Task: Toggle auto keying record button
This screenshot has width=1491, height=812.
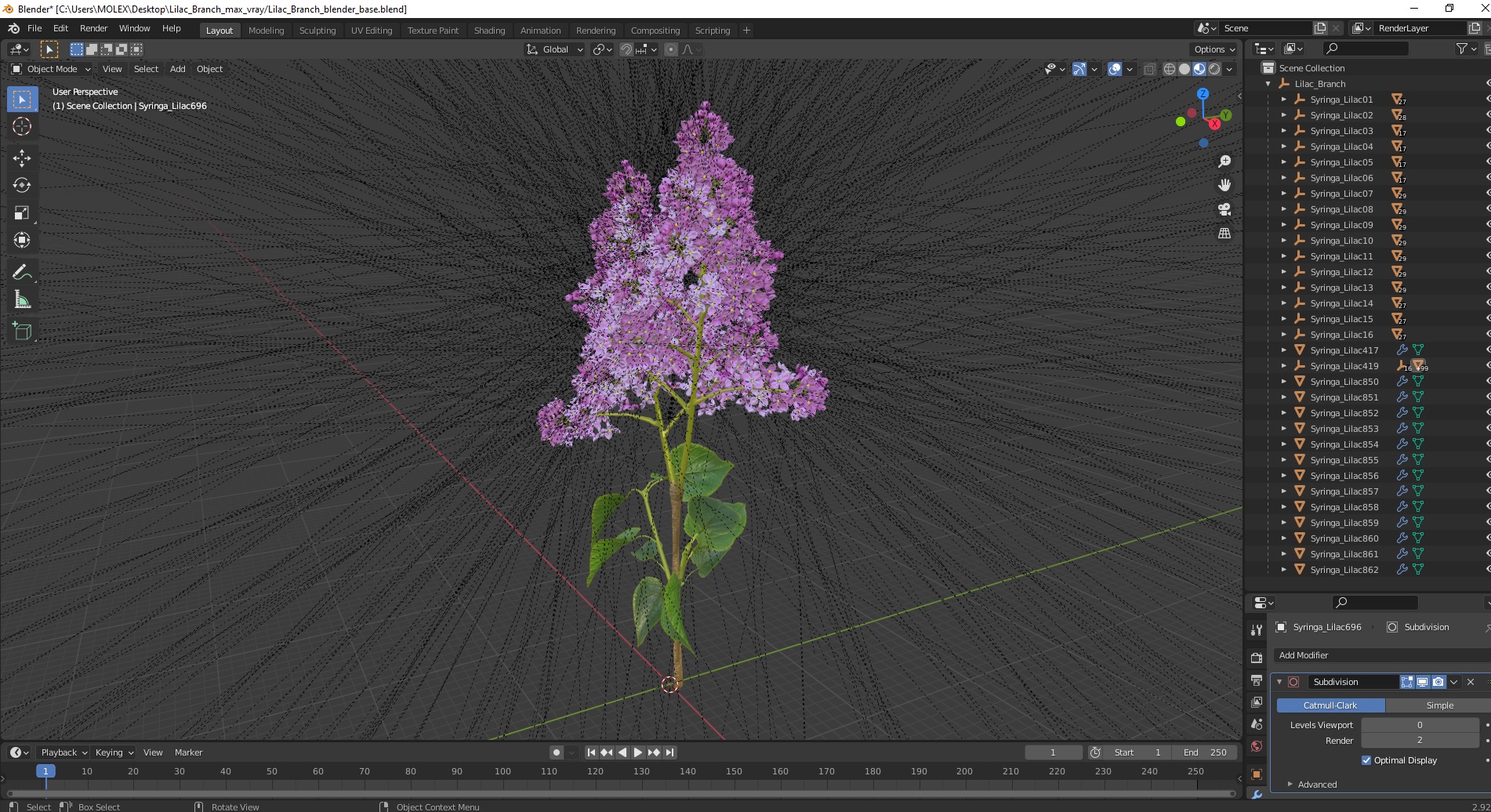Action: [x=557, y=752]
